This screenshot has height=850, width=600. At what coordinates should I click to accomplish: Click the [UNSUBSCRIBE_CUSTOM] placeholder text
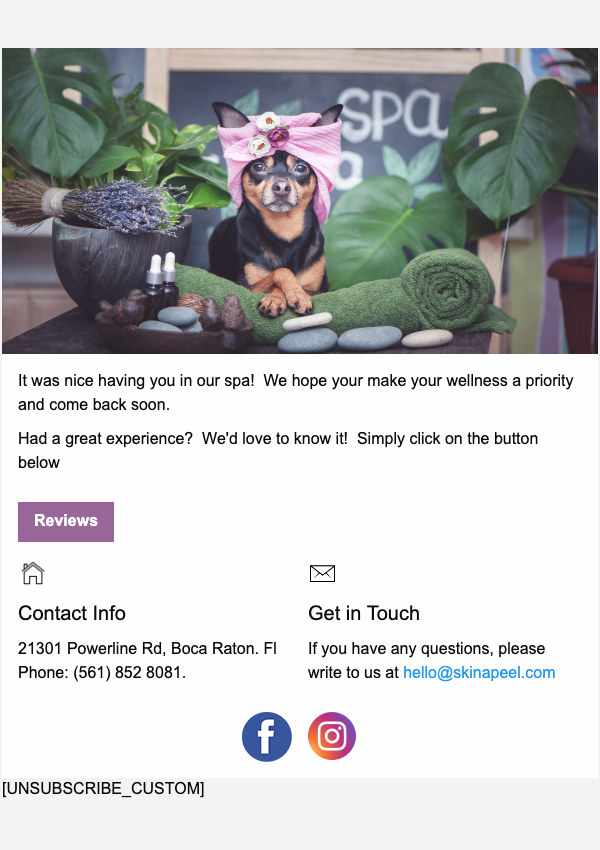coord(103,788)
